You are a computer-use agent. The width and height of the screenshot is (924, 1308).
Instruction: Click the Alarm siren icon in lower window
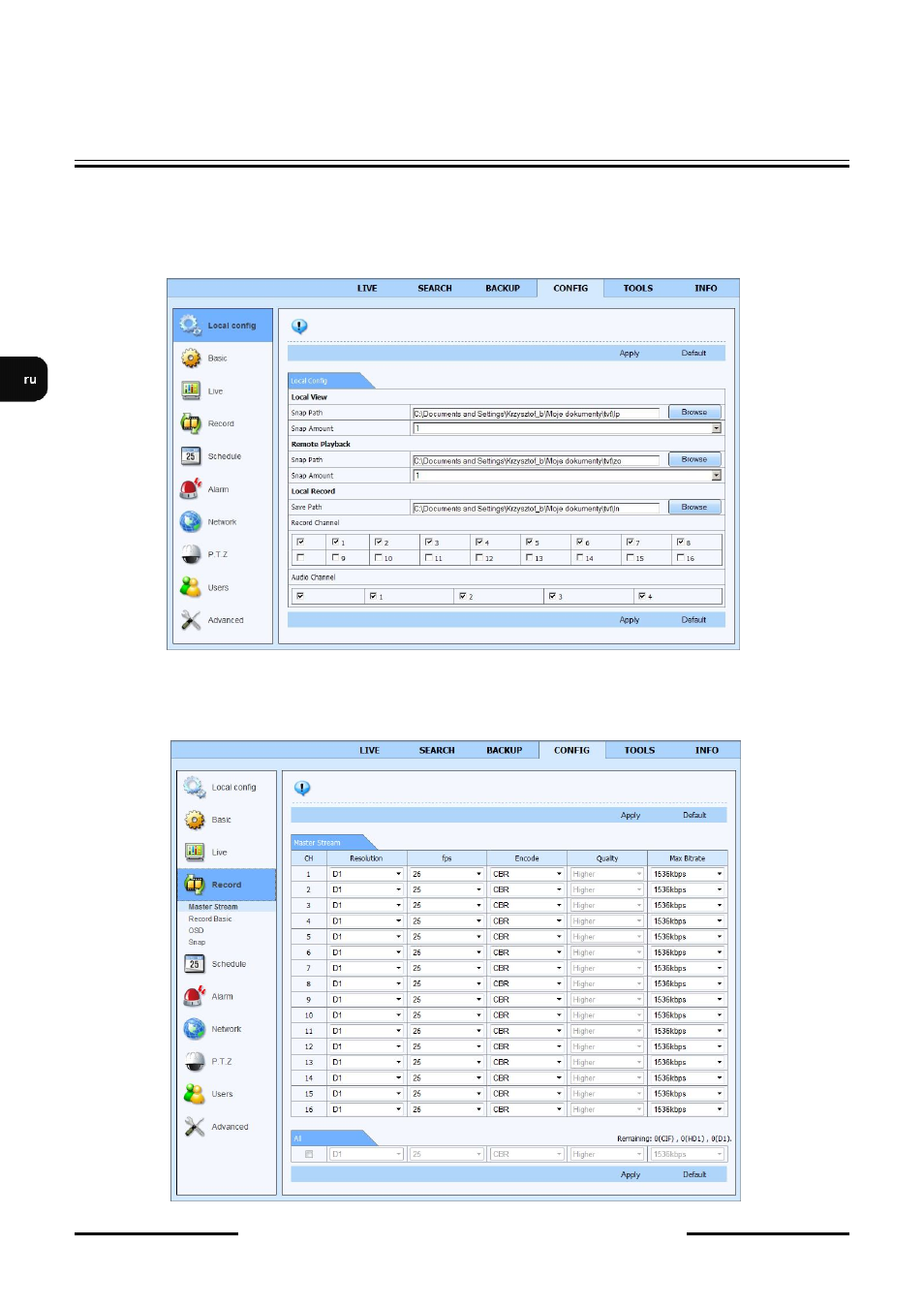pyautogui.click(x=195, y=996)
